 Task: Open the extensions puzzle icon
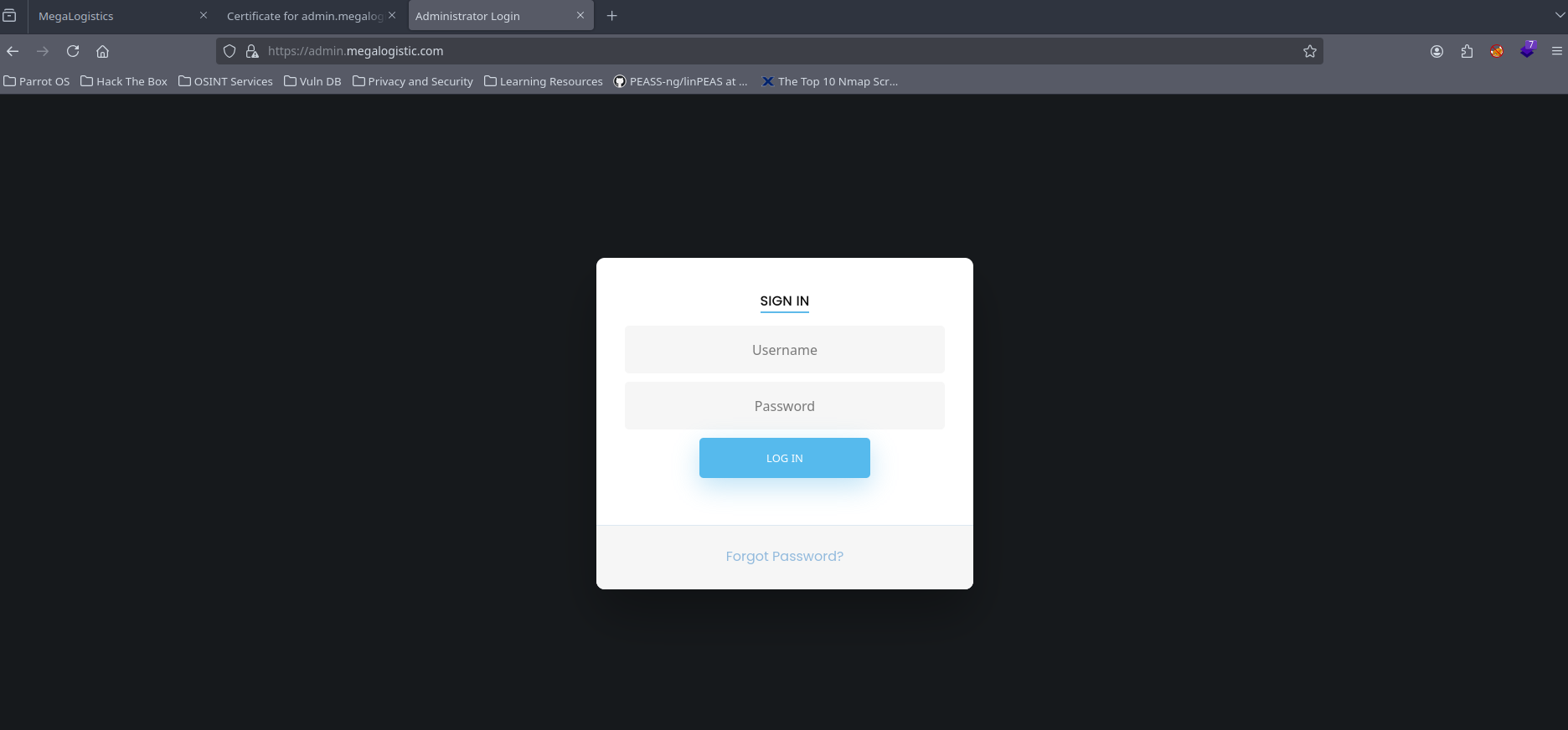(1467, 51)
